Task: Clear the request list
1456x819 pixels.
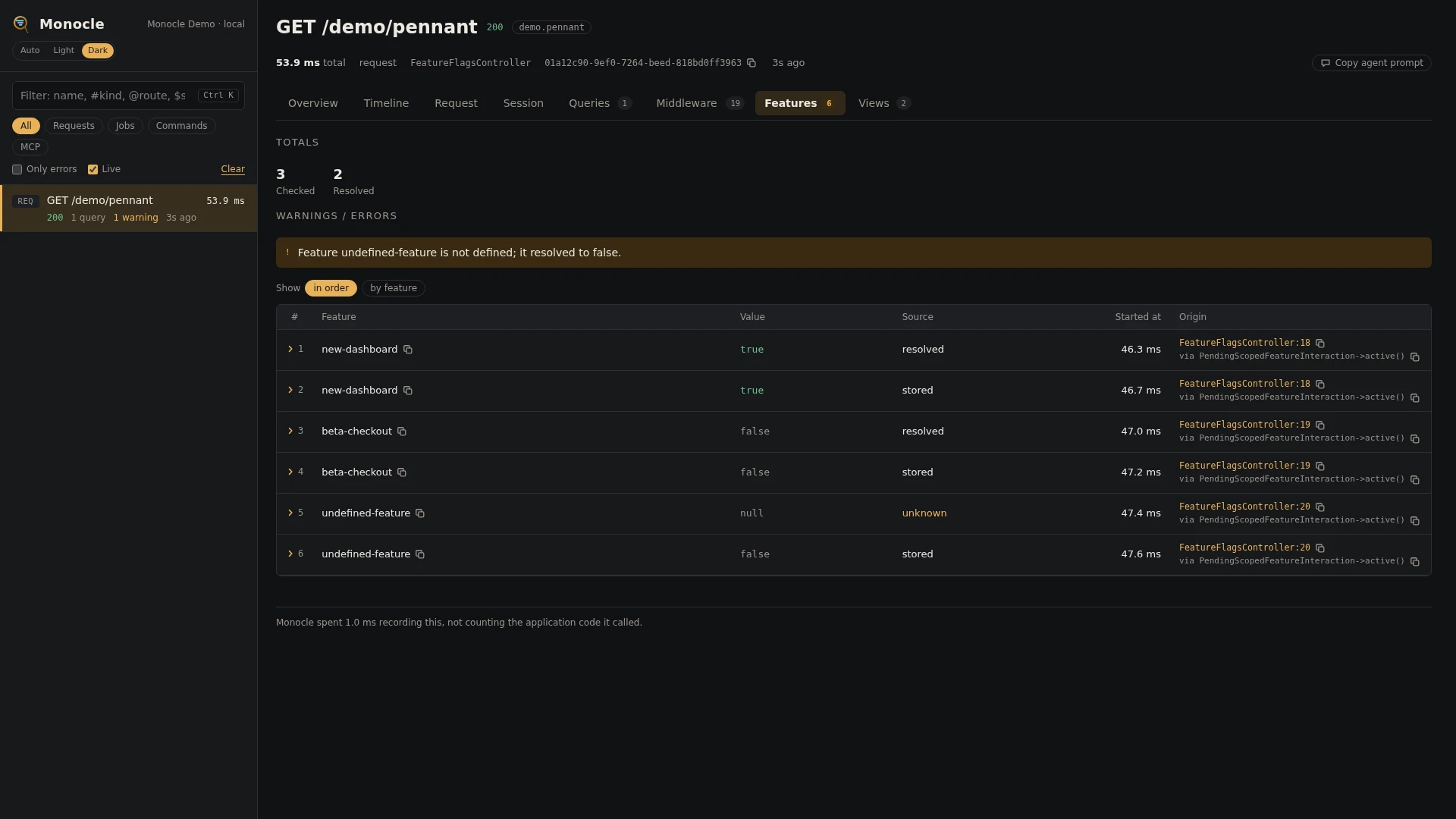Action: [x=233, y=170]
